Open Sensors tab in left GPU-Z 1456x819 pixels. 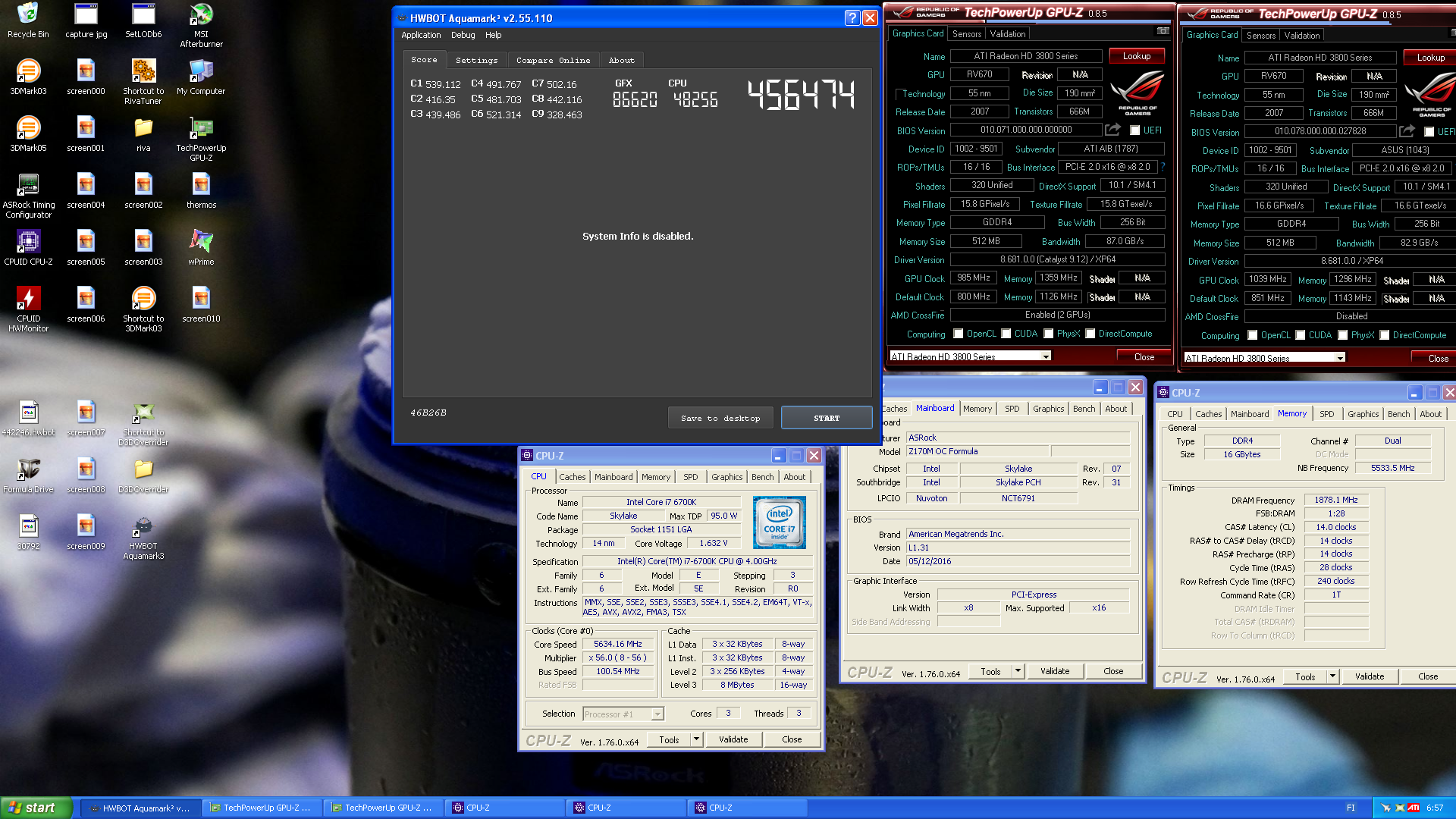[x=966, y=34]
